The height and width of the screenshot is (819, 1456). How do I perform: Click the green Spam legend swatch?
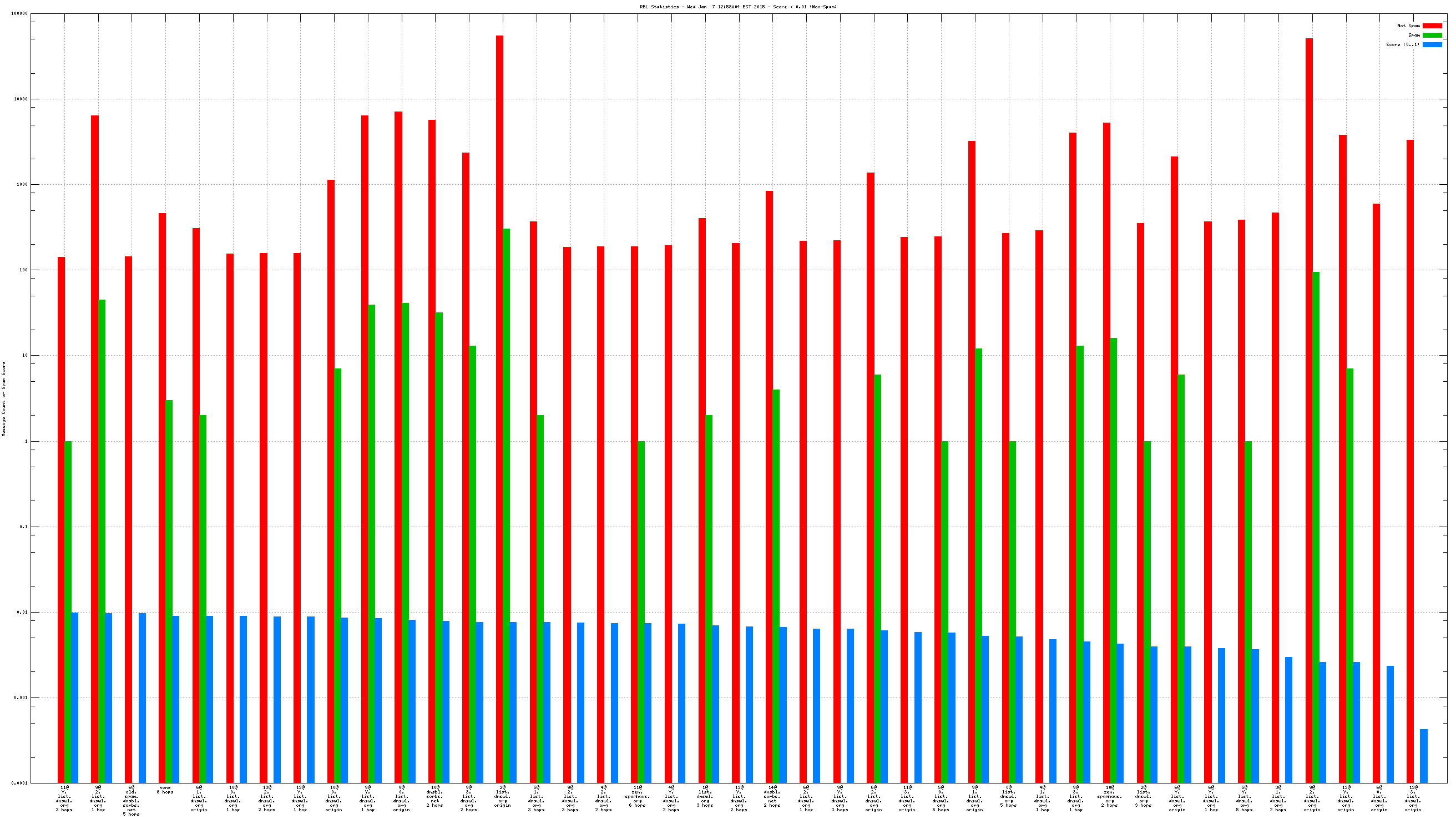[x=1432, y=35]
